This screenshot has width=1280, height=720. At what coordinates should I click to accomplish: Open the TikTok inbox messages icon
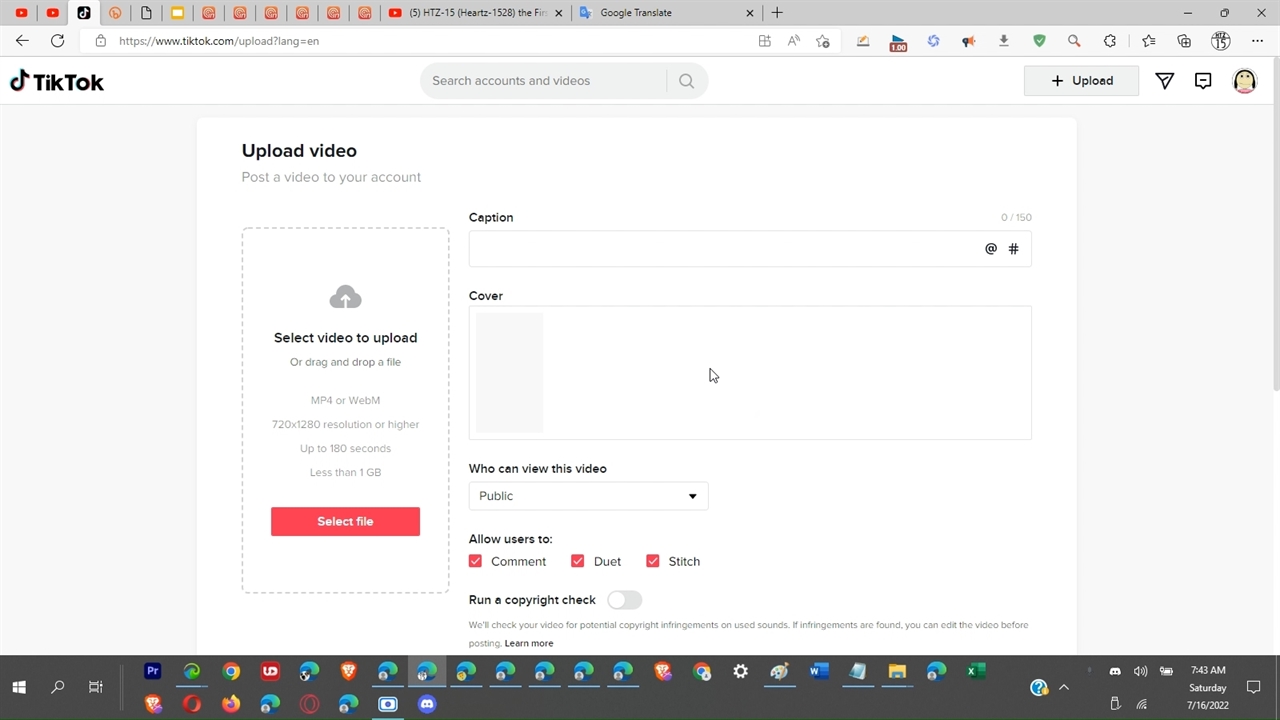[1203, 81]
